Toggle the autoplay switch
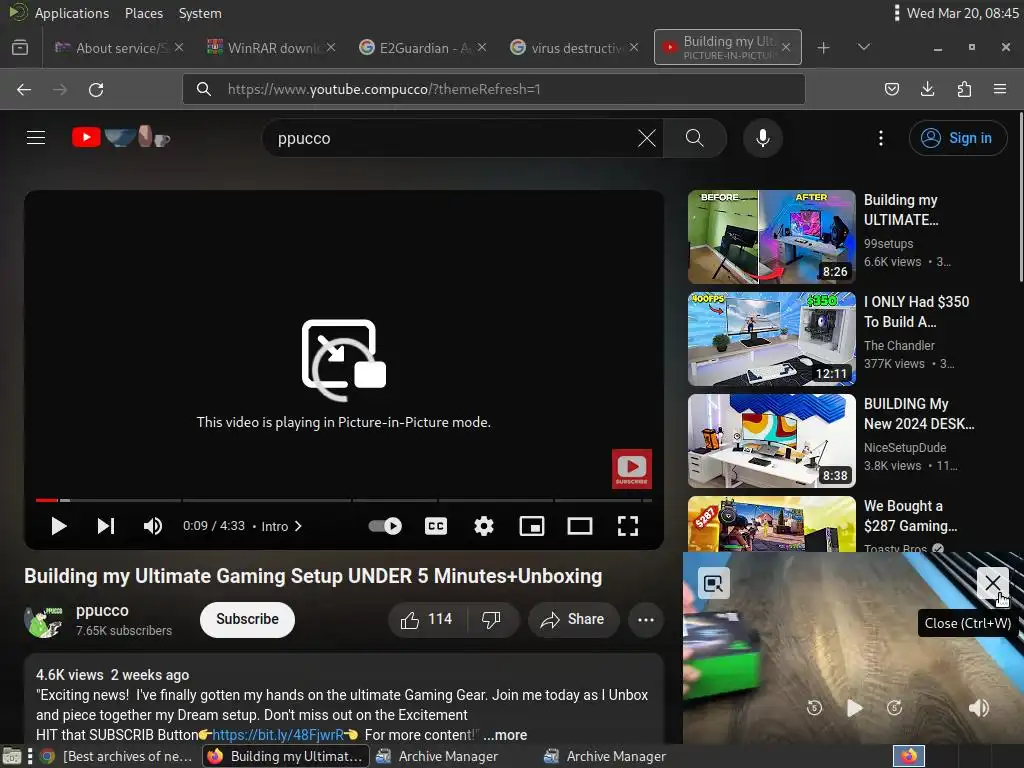The height and width of the screenshot is (768, 1024). pyautogui.click(x=385, y=526)
